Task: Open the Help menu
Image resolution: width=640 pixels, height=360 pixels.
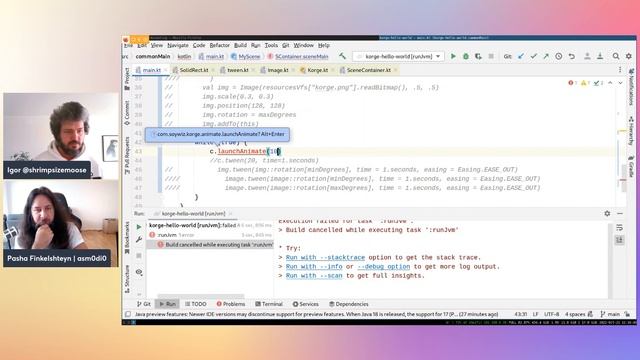Action: coord(324,45)
